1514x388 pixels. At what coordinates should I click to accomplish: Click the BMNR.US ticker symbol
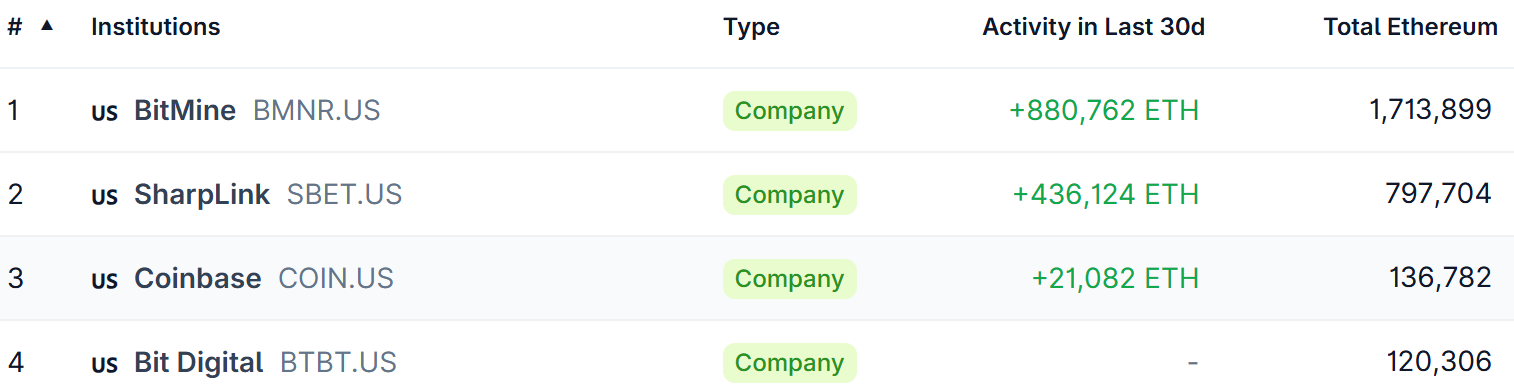tap(317, 110)
